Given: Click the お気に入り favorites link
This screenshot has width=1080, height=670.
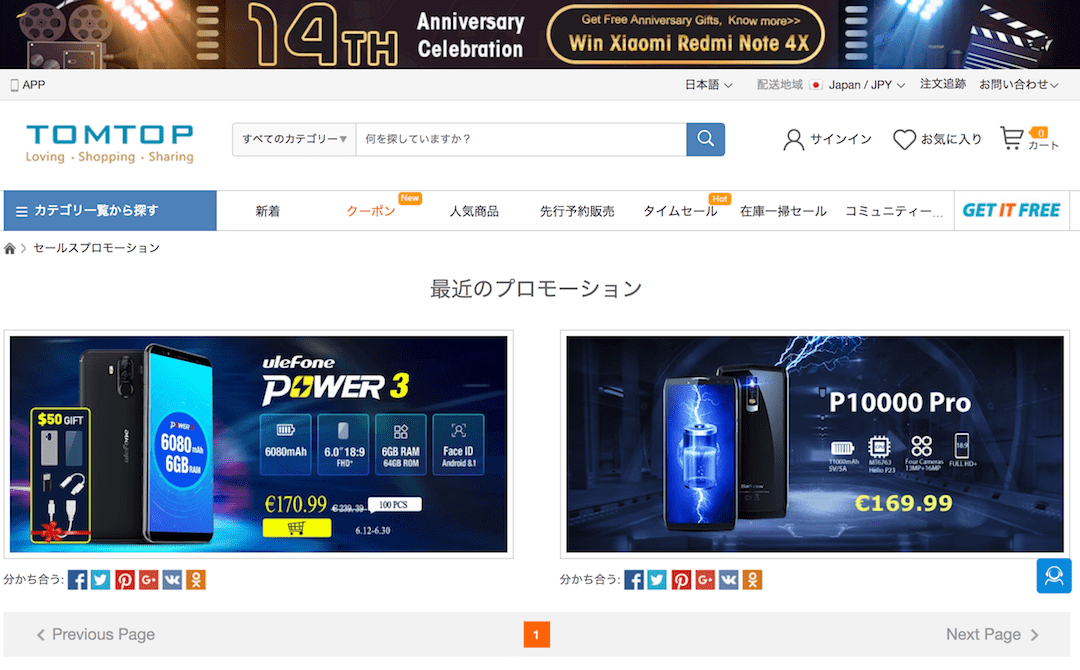Looking at the screenshot, I should 951,139.
